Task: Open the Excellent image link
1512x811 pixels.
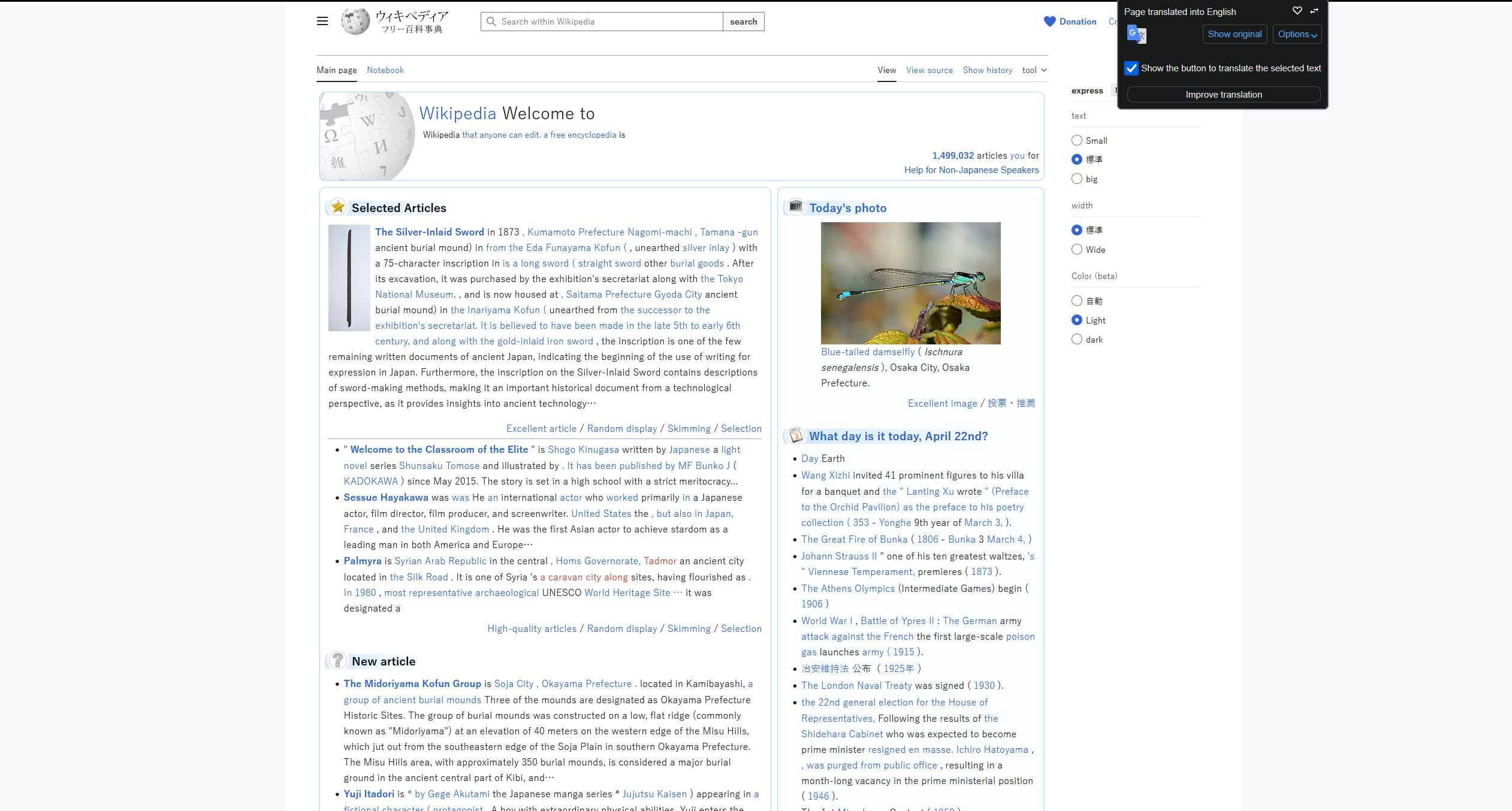Action: point(943,403)
